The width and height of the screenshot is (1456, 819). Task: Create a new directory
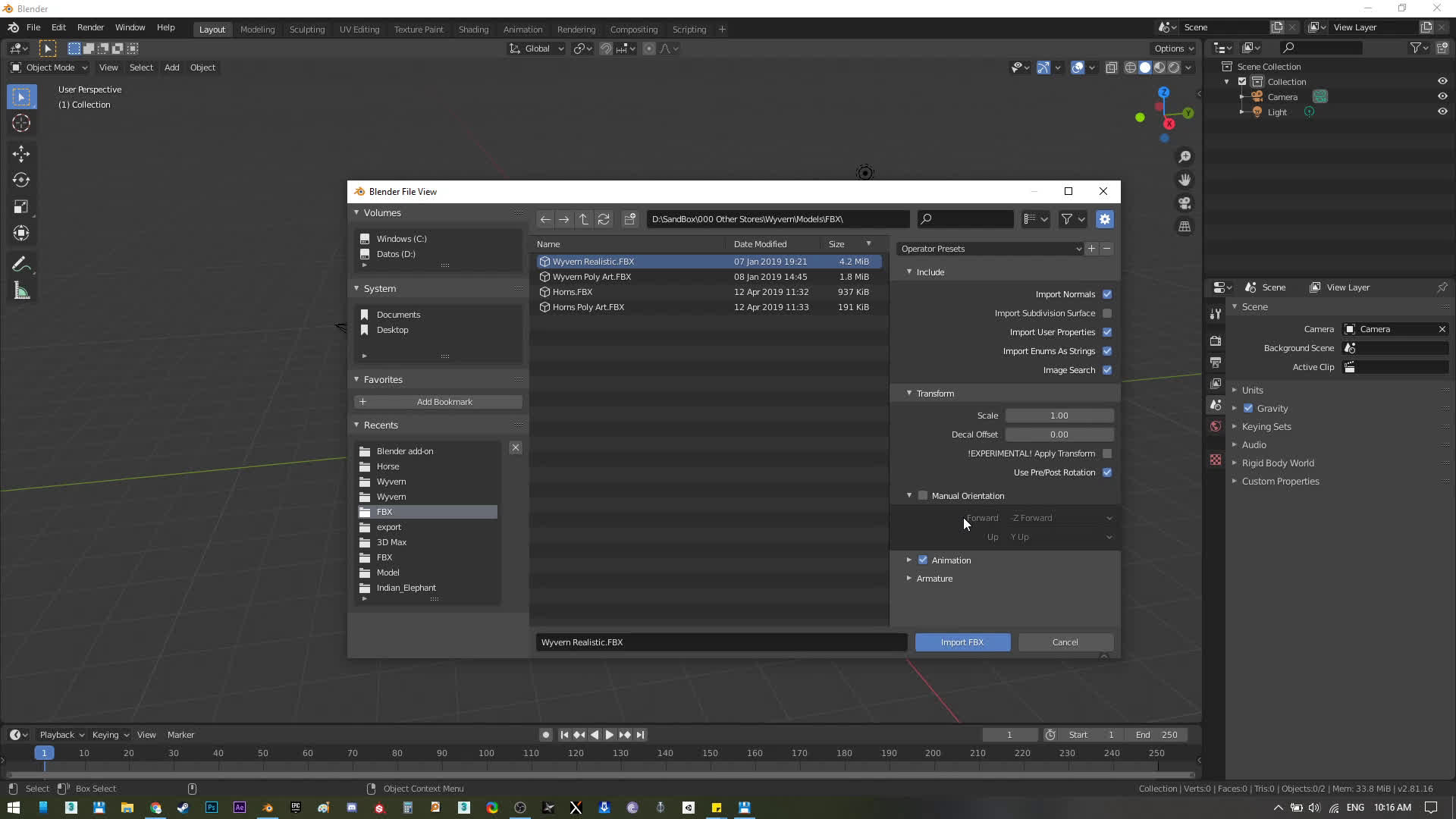(630, 219)
